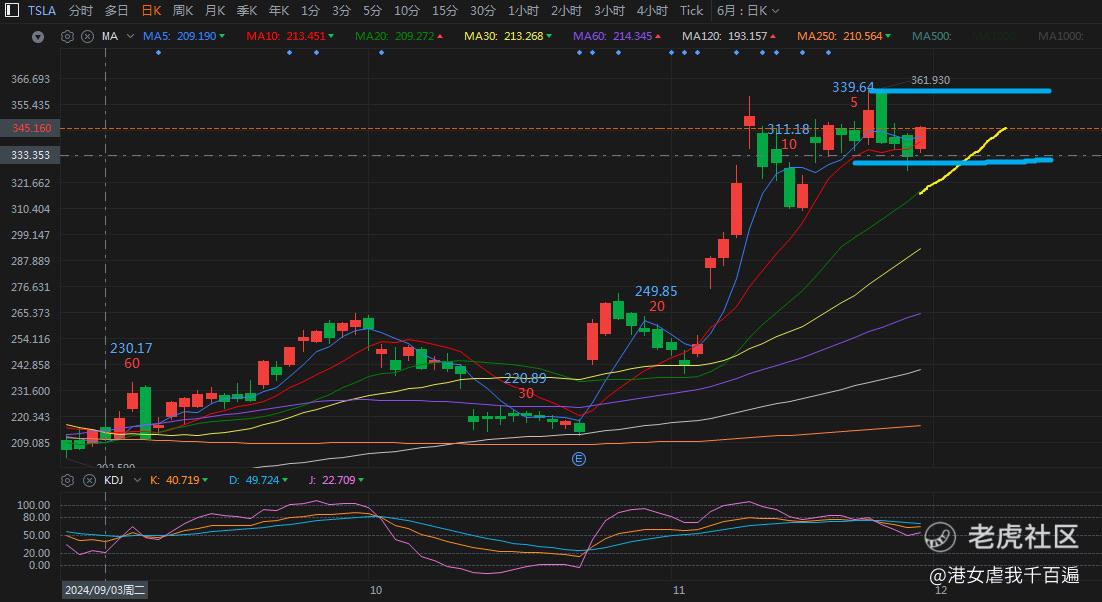The height and width of the screenshot is (602, 1102).
Task: Toggle the MA120 line via its legend
Action: tap(730, 36)
